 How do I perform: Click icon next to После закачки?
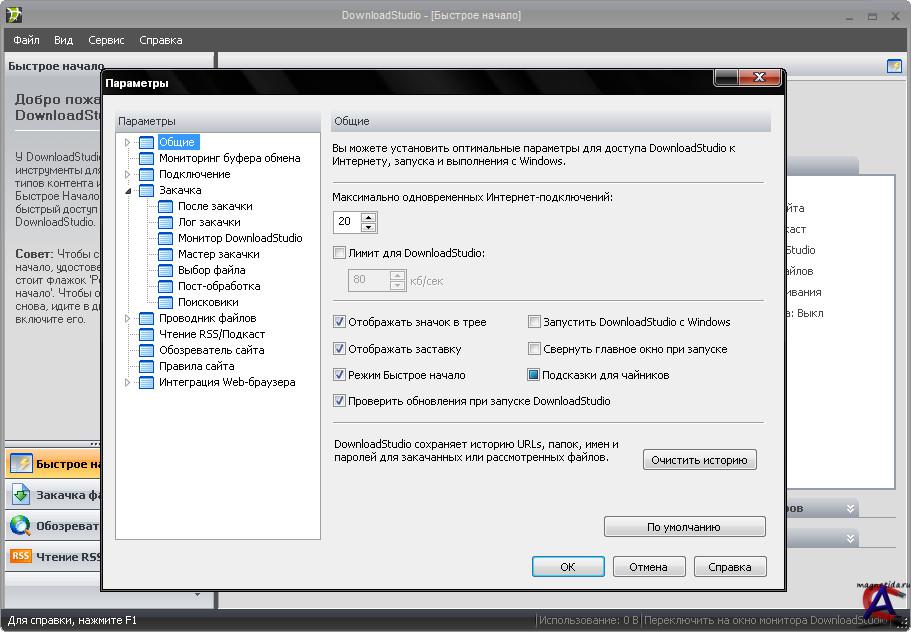166,206
